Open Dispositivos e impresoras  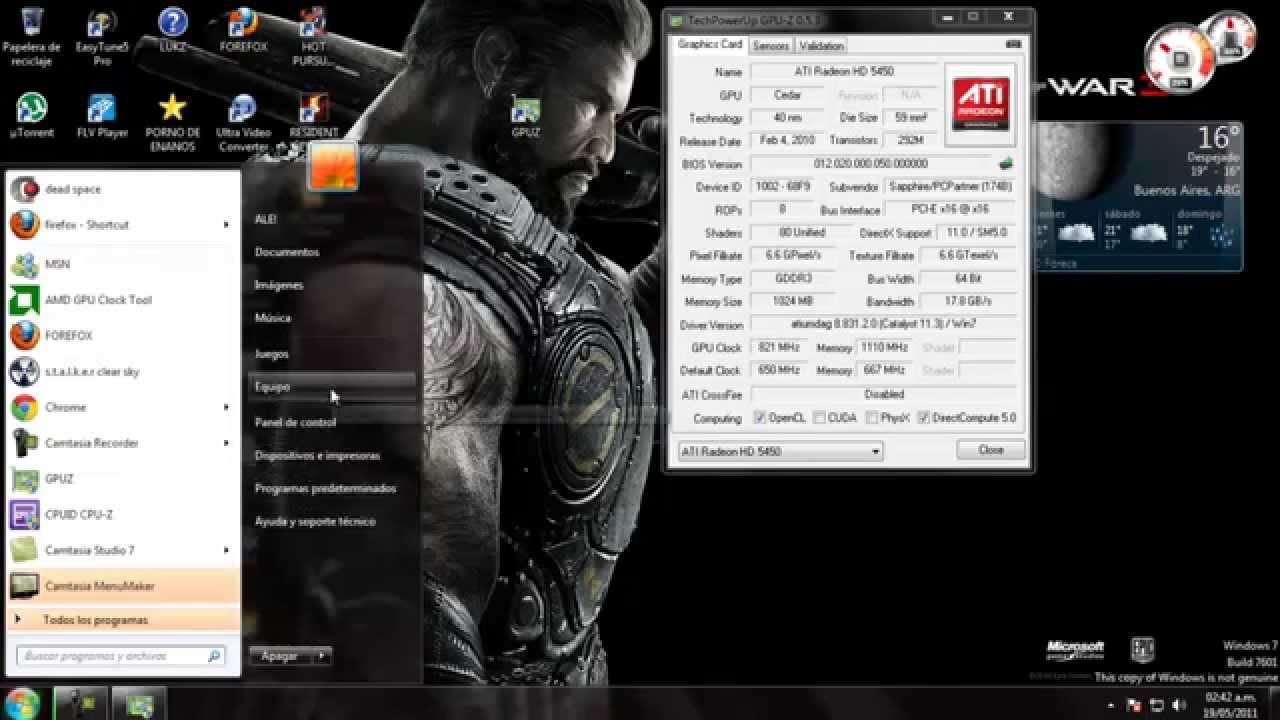[x=318, y=456]
